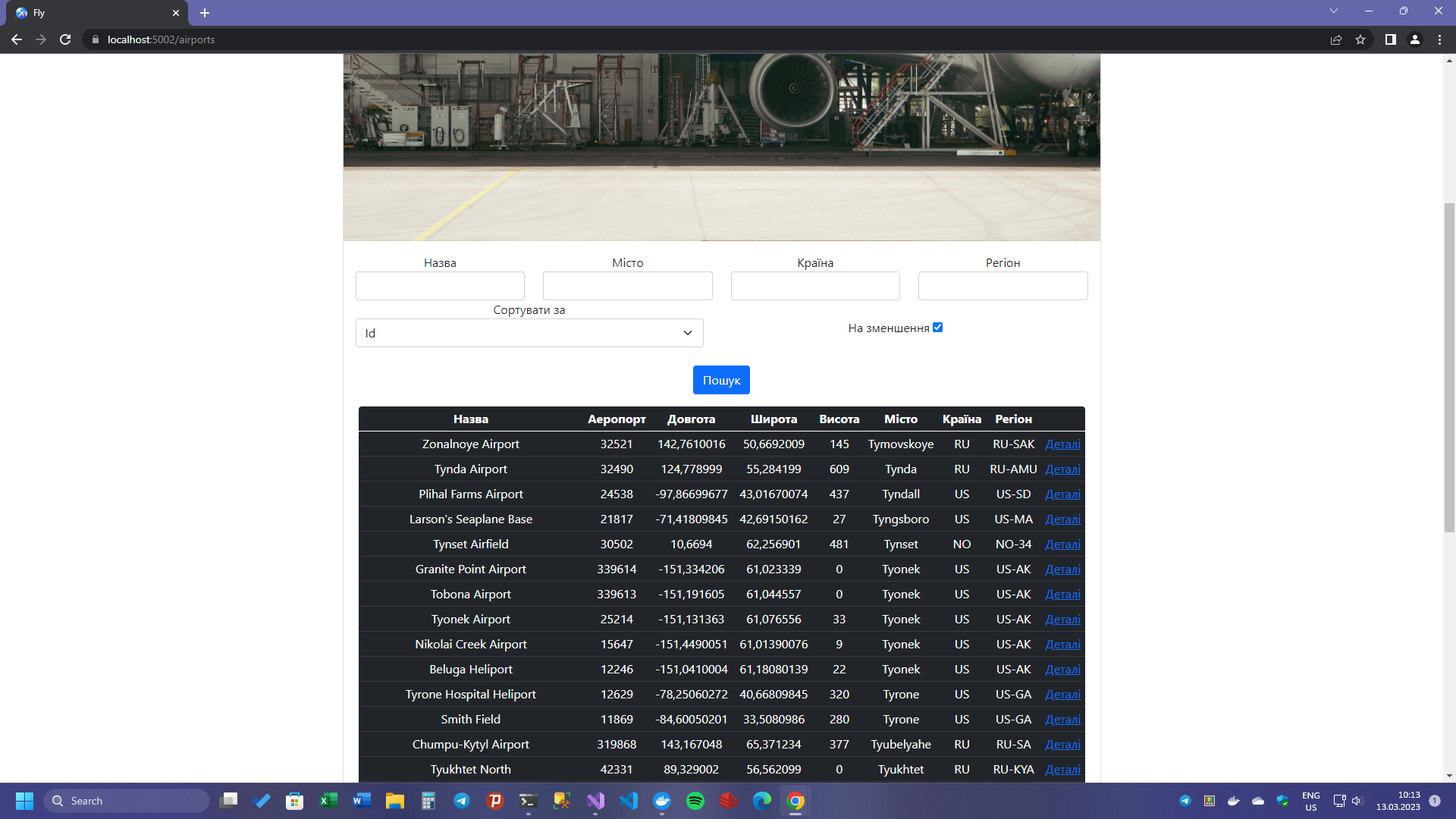Open Telegram from the taskbar
The height and width of the screenshot is (819, 1456).
462,801
